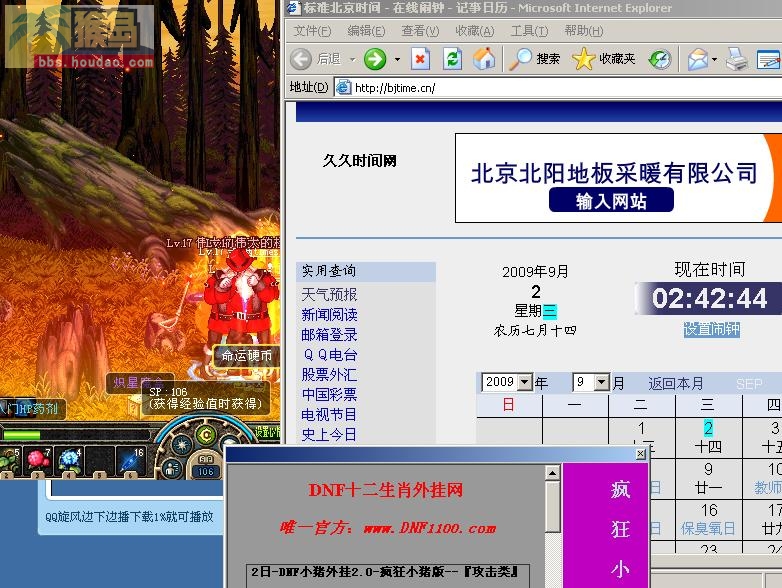Viewport: 782px width, 588px height.
Task: Click the character info icon in game HUD
Action: click(x=173, y=469)
